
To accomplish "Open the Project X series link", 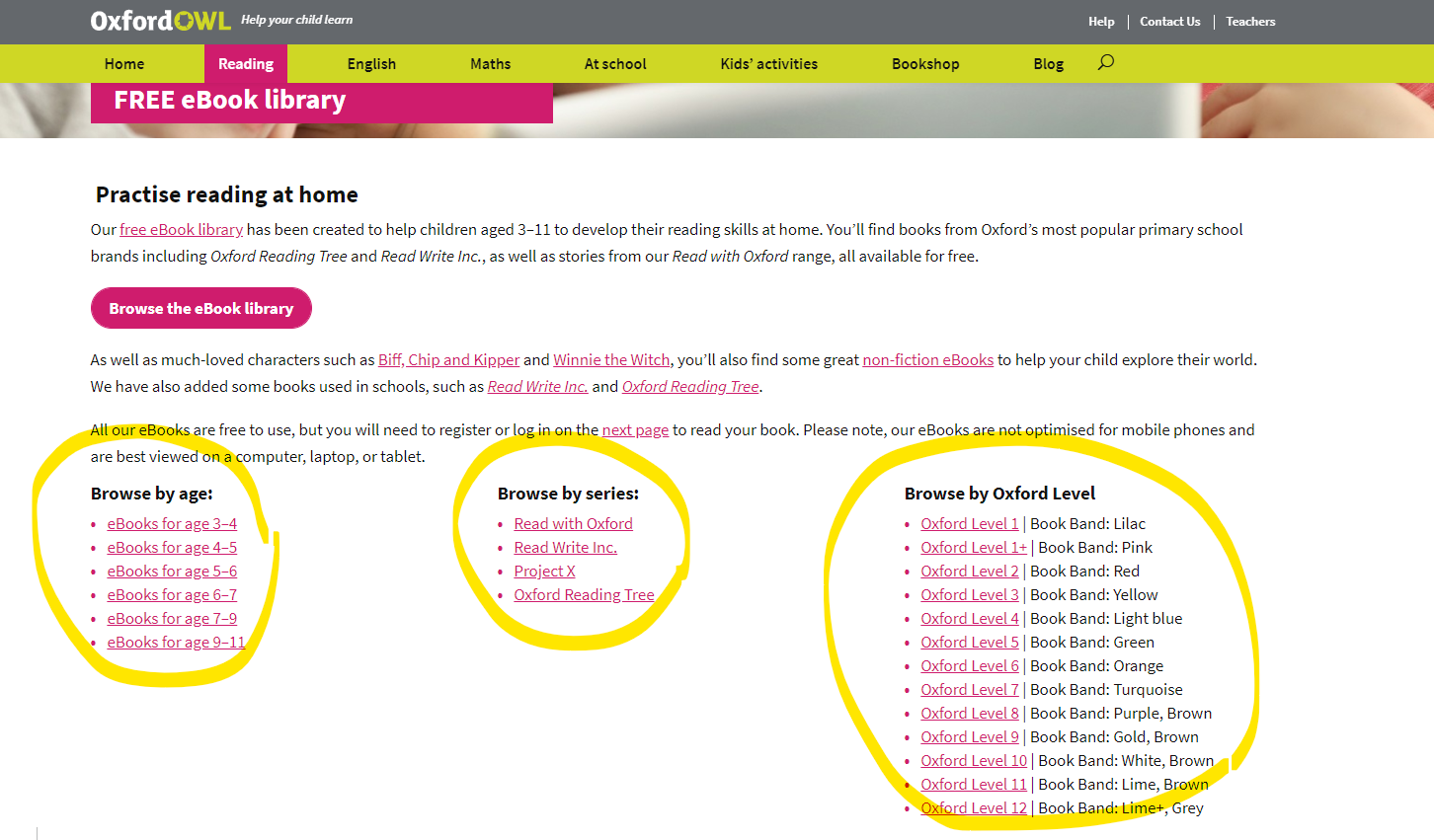I will [544, 571].
